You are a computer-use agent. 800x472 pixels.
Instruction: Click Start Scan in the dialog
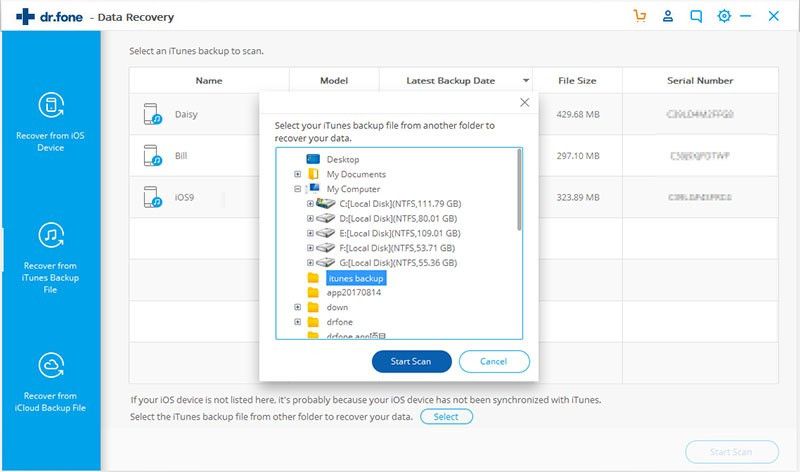pos(411,361)
